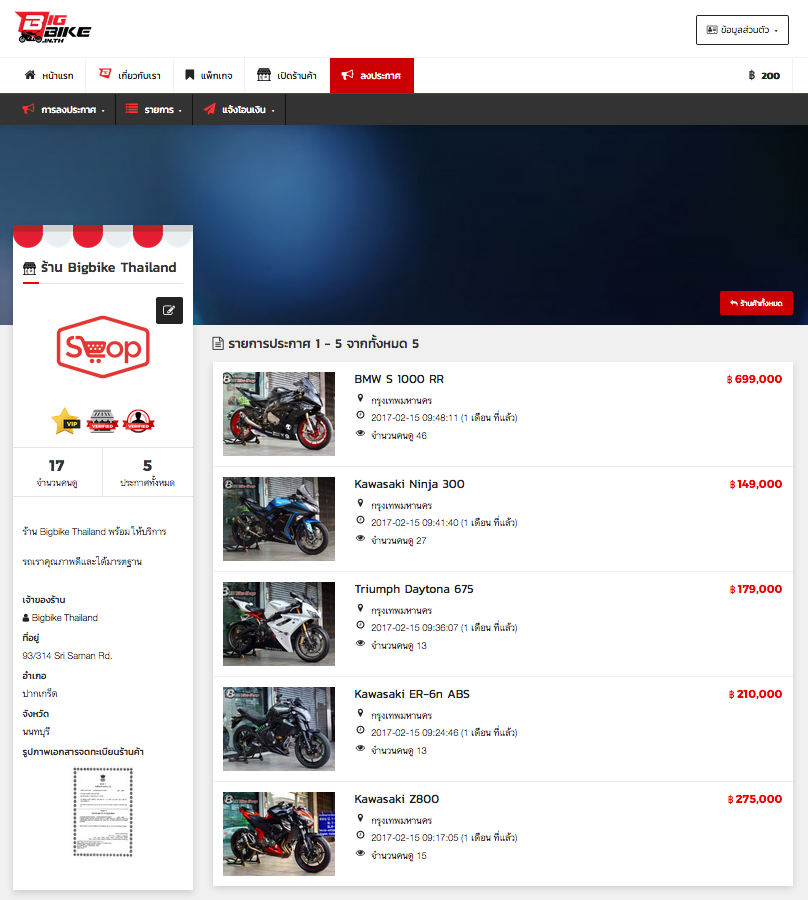This screenshot has width=808, height=900.
Task: Click the verified user badge icon
Action: tap(138, 421)
